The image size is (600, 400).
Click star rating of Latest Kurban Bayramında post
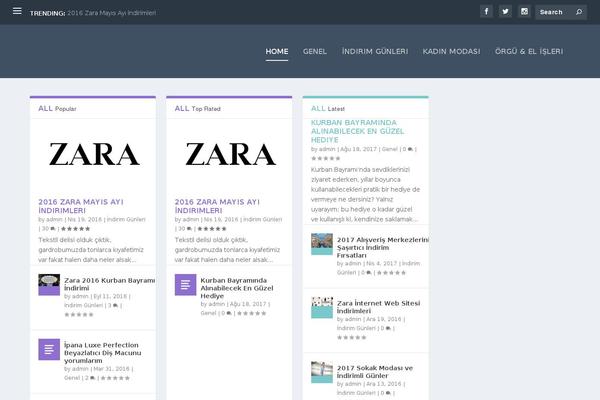point(326,158)
